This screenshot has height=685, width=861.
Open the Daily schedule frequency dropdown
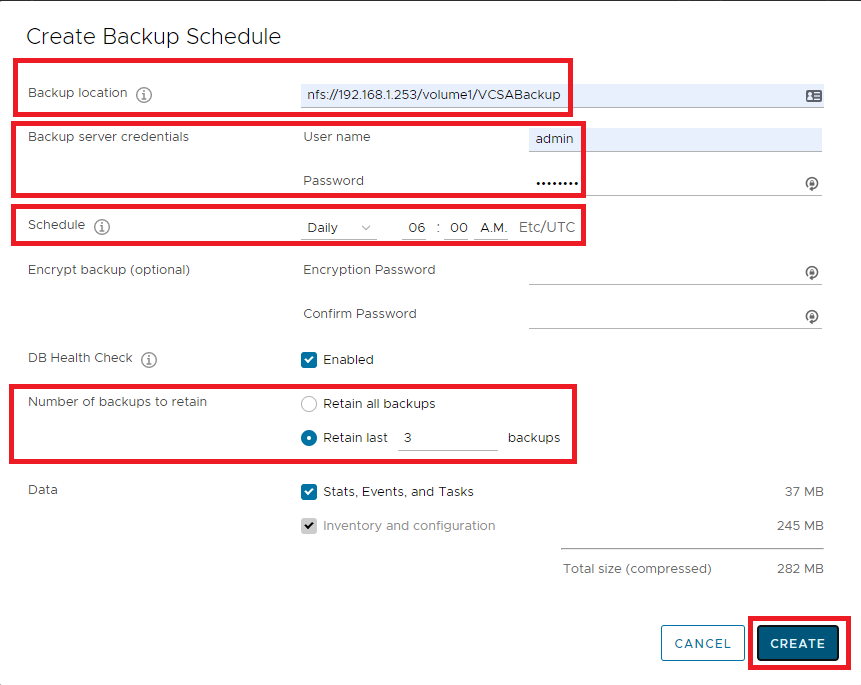point(339,228)
